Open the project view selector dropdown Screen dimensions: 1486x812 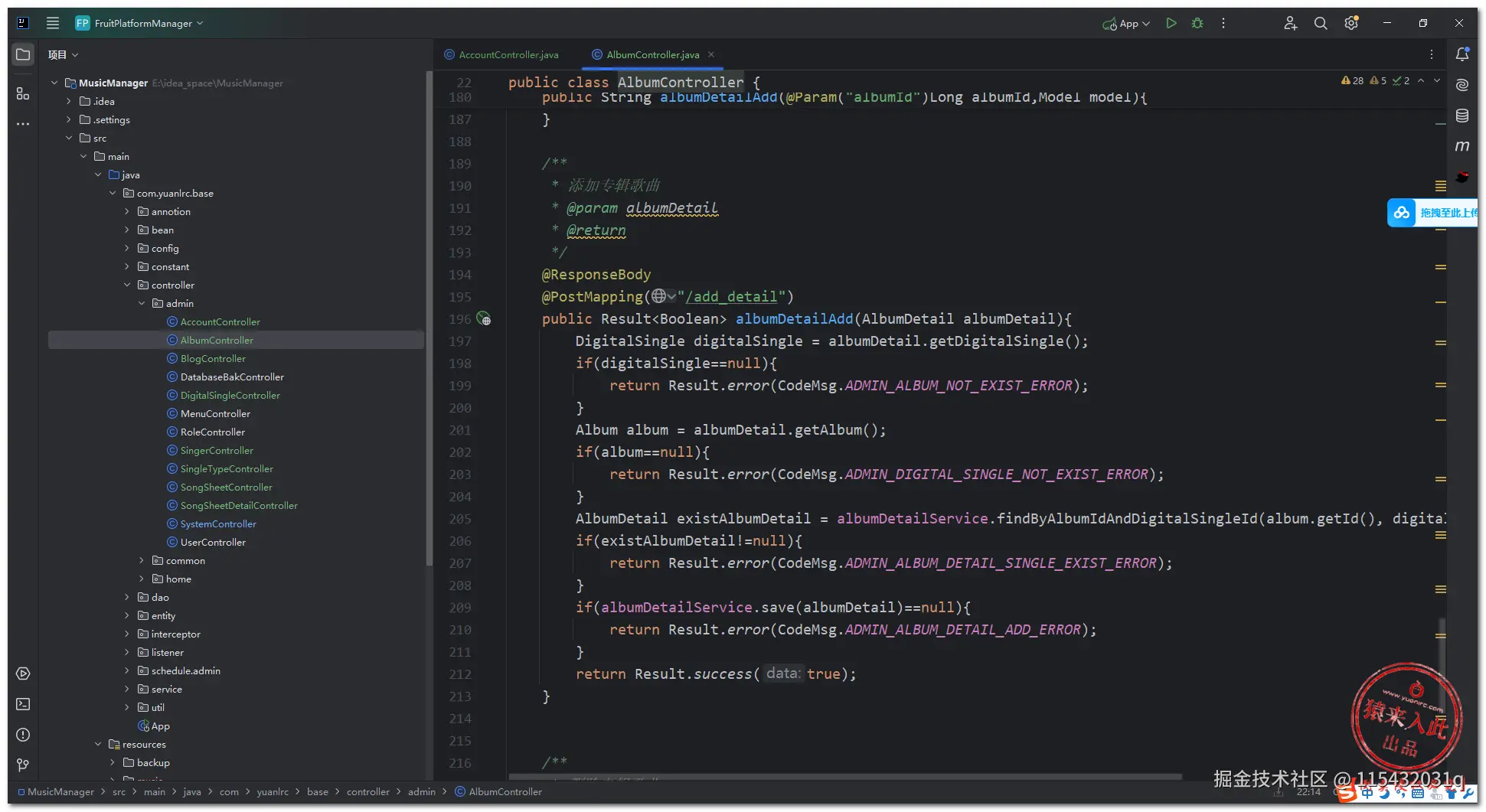coord(64,54)
